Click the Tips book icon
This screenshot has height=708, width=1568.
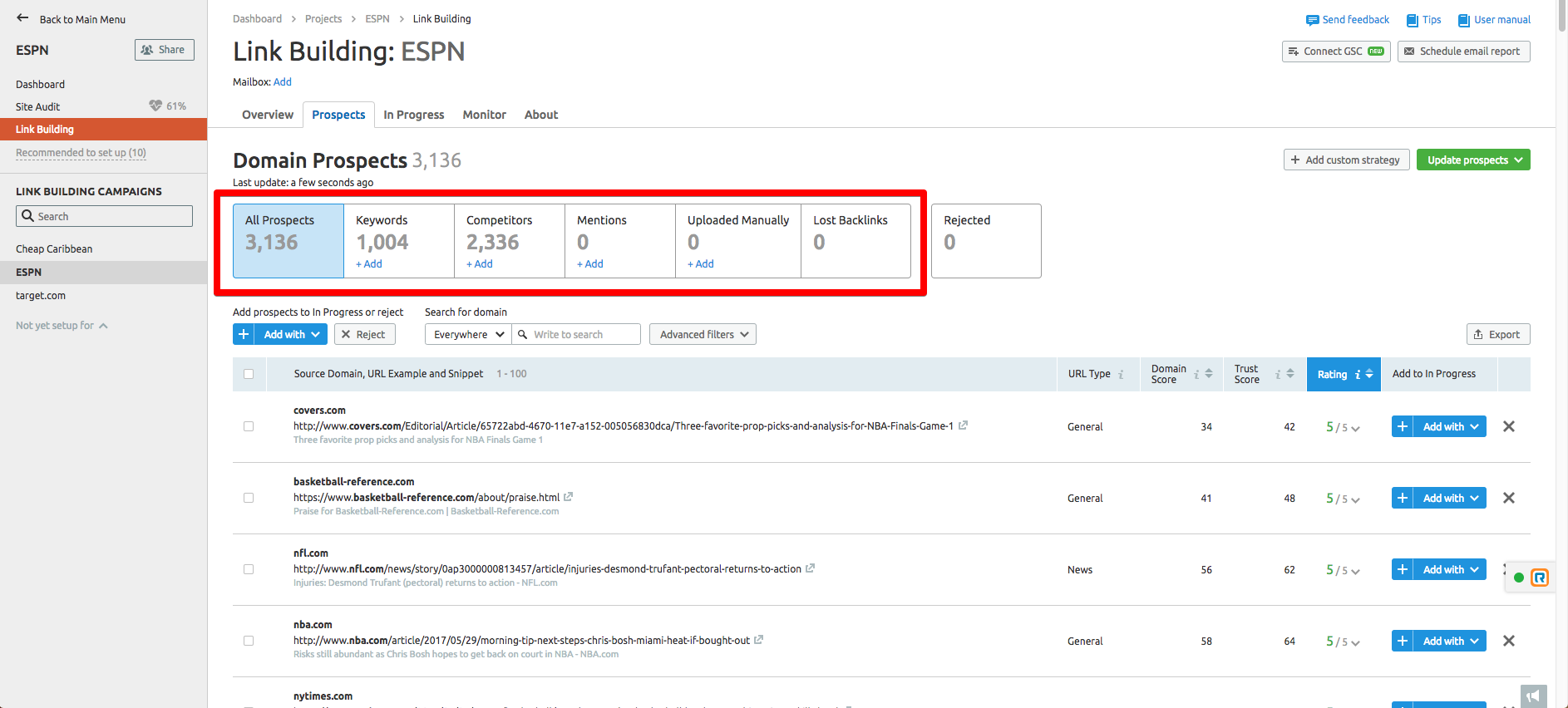click(1412, 20)
